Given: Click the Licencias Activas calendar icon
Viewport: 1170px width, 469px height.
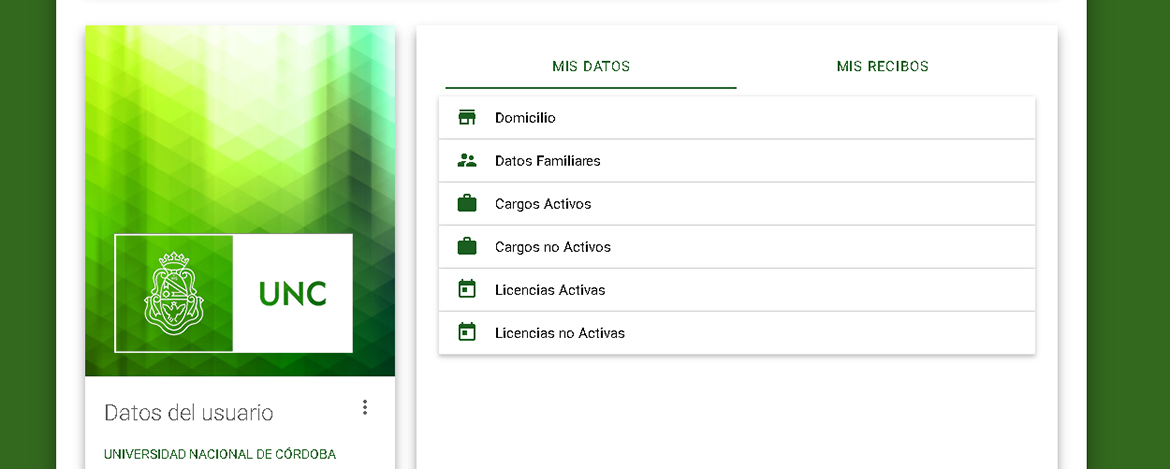Looking at the screenshot, I should (467, 289).
